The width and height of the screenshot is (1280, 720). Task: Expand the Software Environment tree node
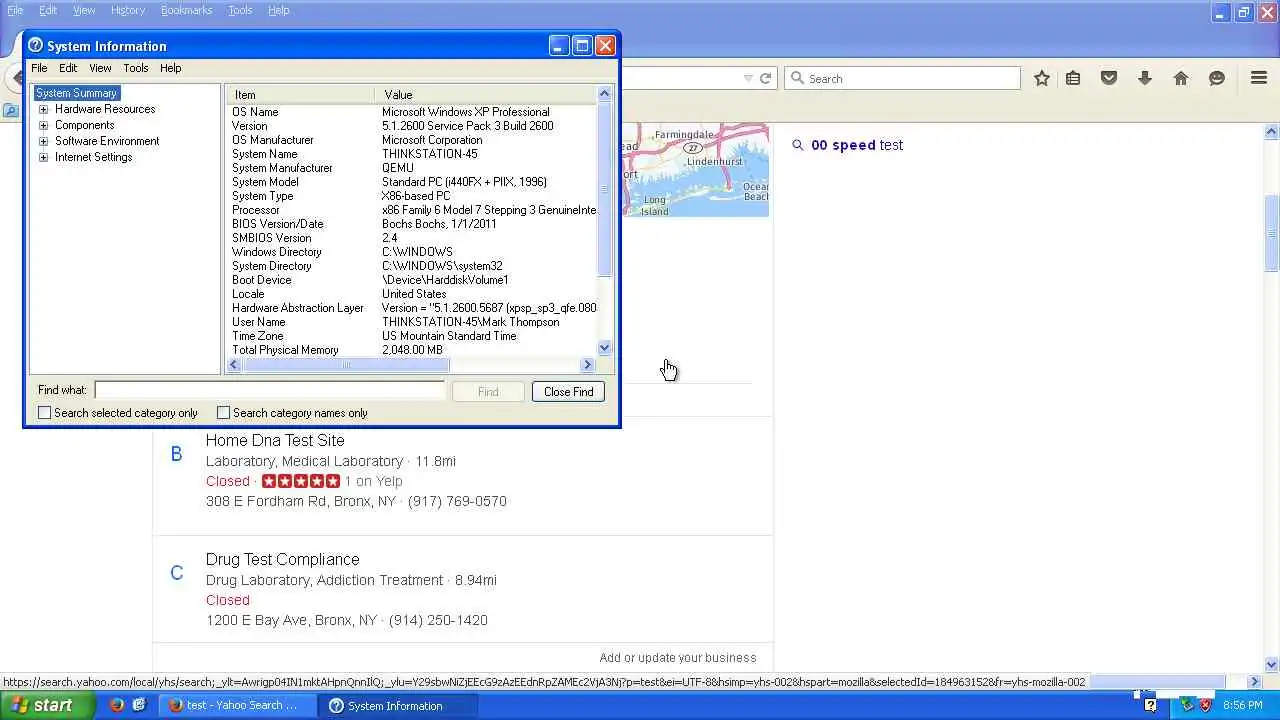click(43, 141)
